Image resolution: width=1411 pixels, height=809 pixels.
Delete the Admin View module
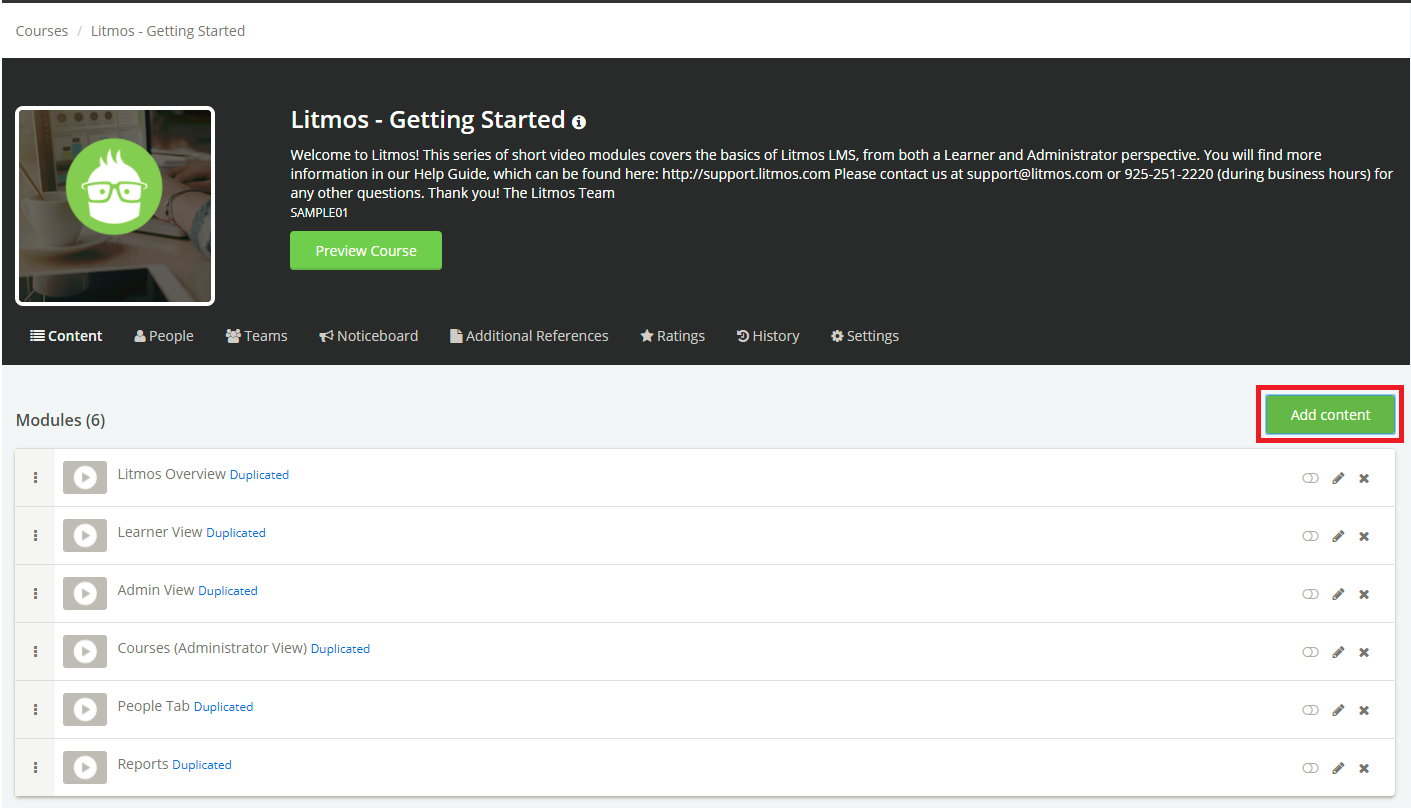(x=1364, y=594)
